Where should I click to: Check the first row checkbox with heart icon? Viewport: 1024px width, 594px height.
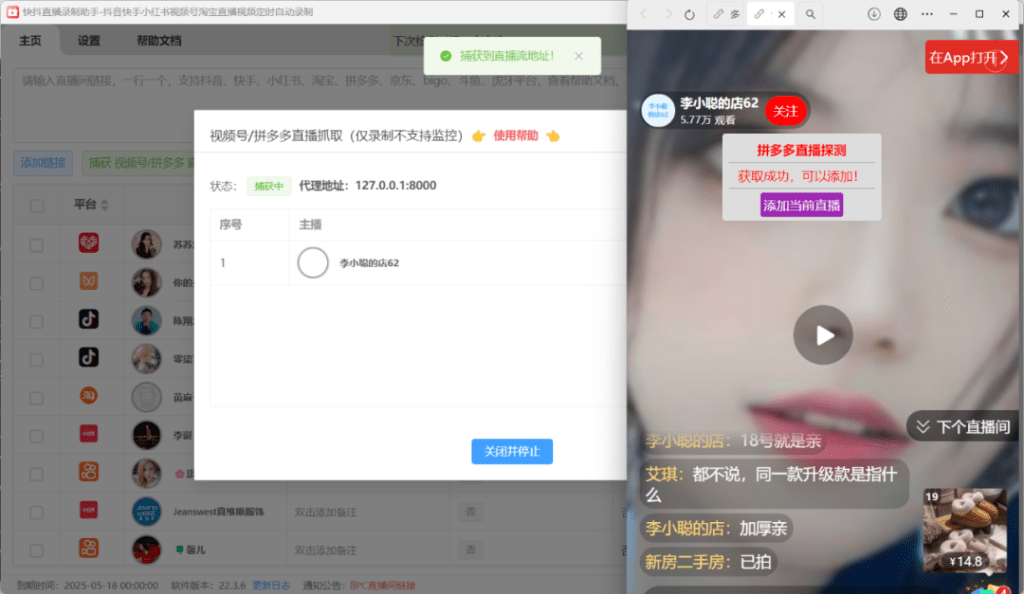pos(37,245)
